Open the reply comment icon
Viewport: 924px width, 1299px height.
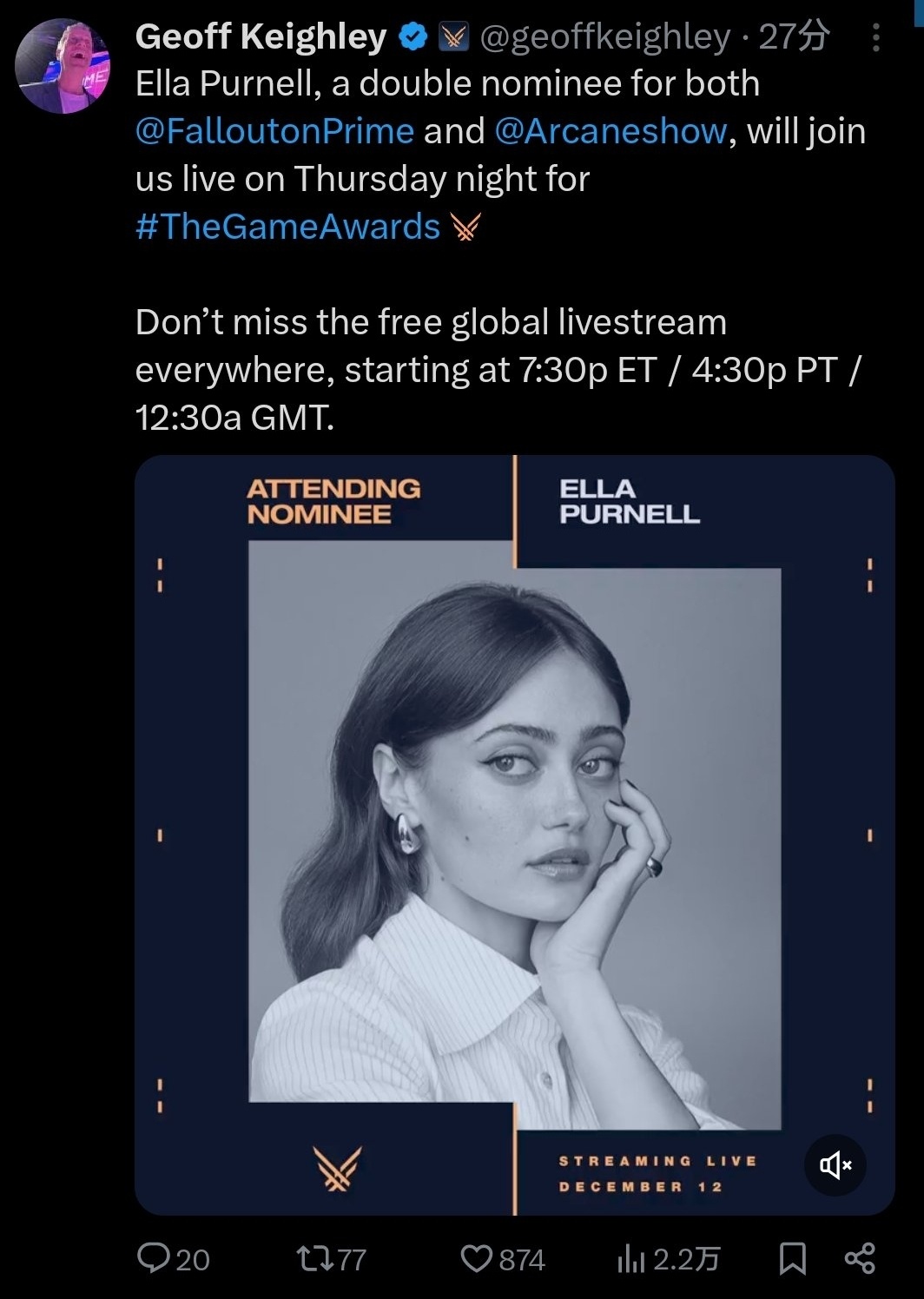coord(155,1258)
